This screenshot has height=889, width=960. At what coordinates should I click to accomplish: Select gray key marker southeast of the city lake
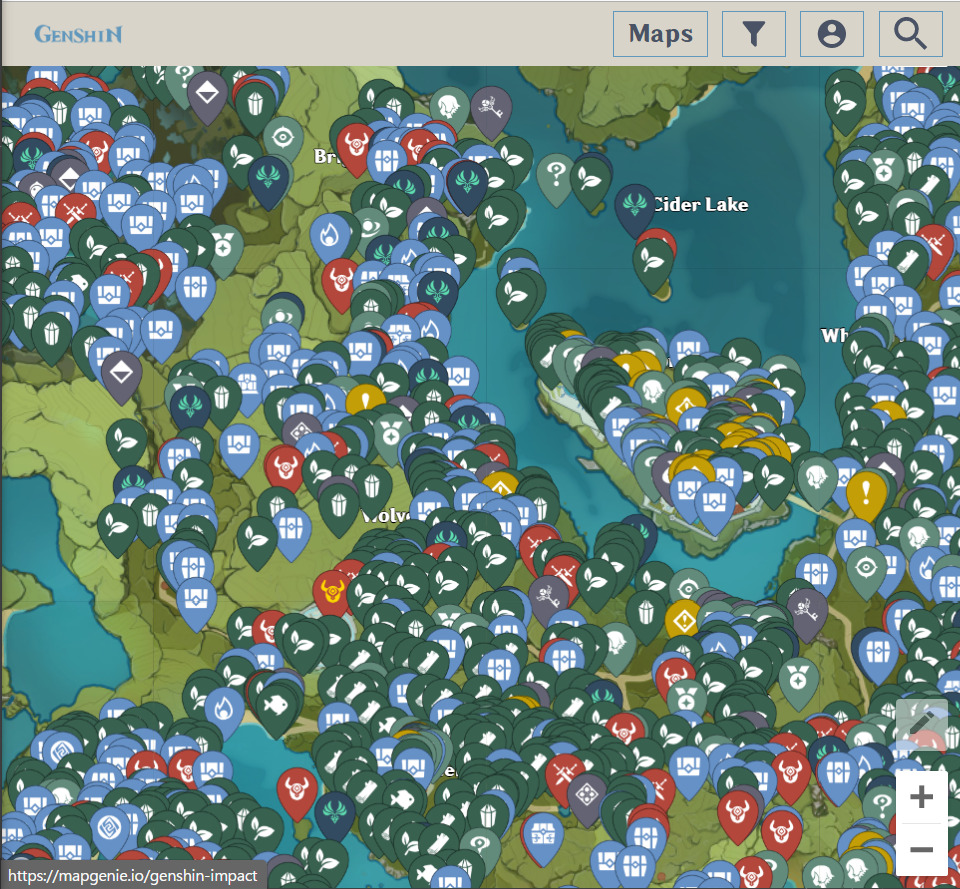click(x=807, y=614)
